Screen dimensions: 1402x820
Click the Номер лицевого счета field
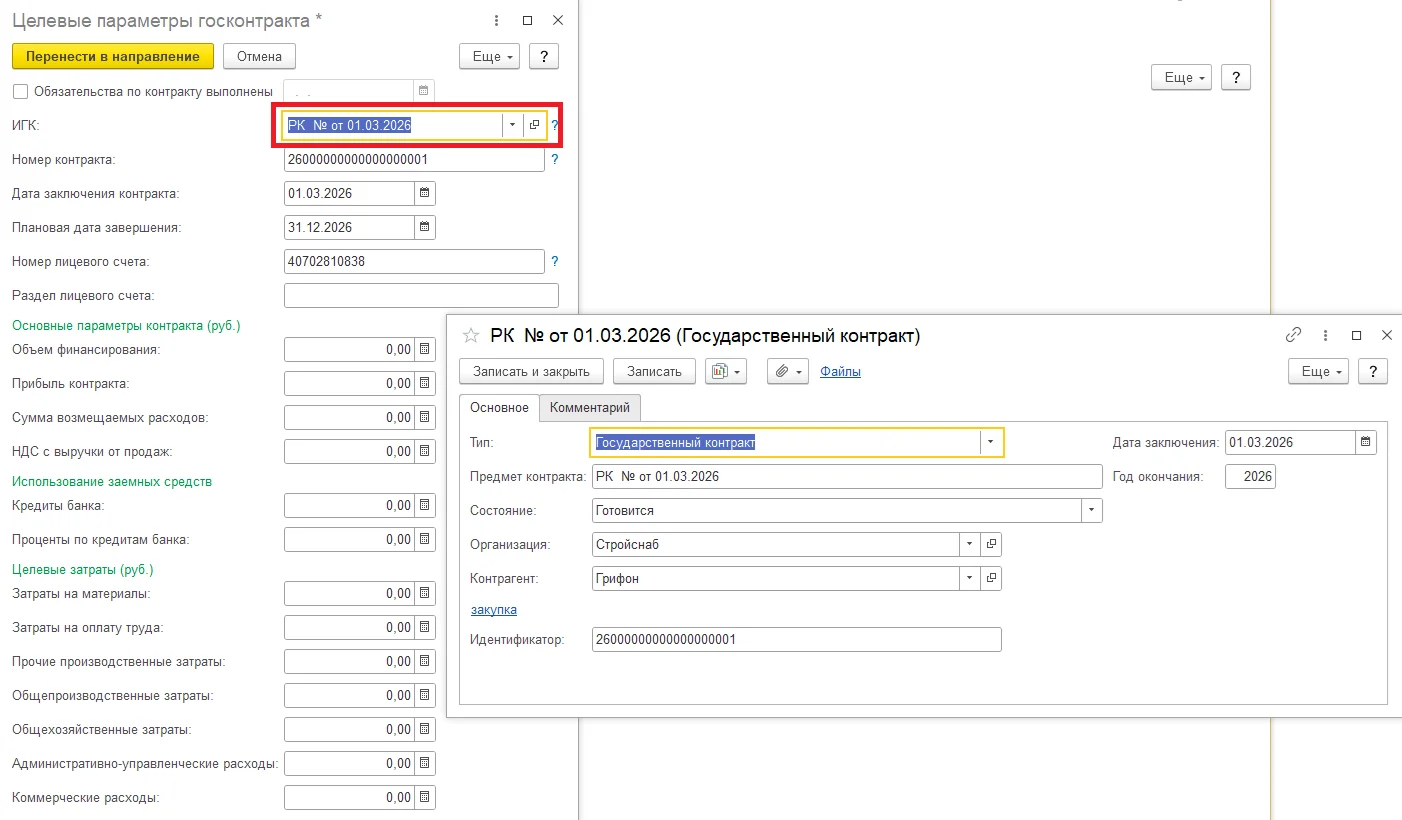(x=414, y=261)
